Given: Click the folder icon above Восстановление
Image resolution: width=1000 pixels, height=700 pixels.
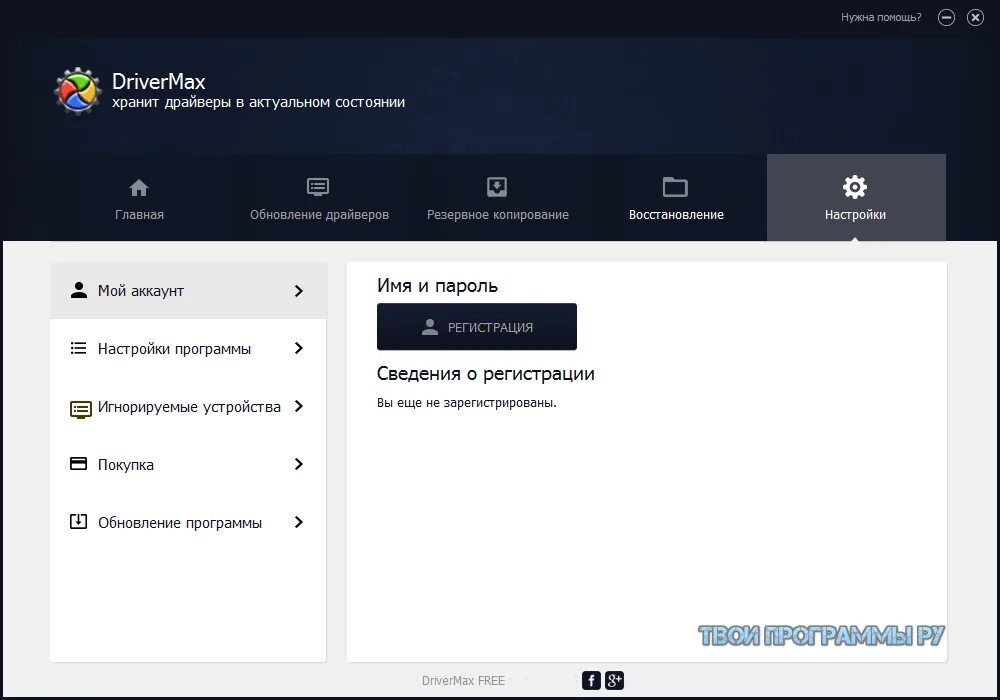Looking at the screenshot, I should (x=675, y=187).
